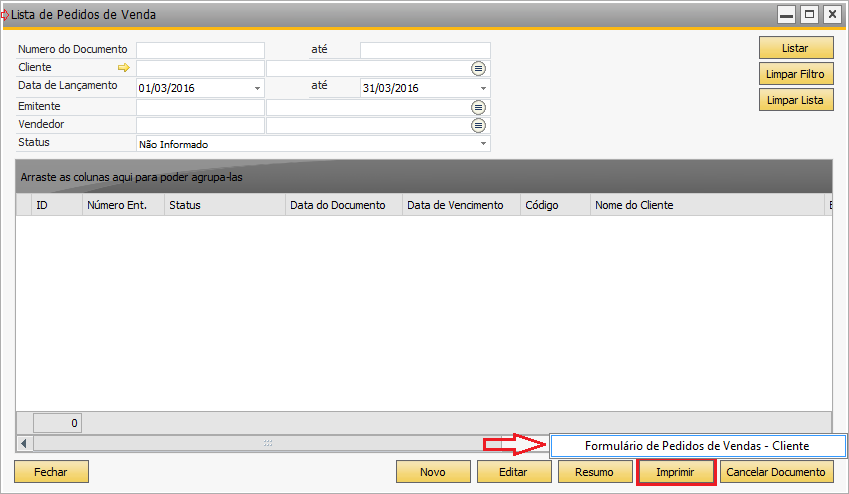Screen dimensions: 849x494
Task: Click the Fechar button
Action: (51, 472)
